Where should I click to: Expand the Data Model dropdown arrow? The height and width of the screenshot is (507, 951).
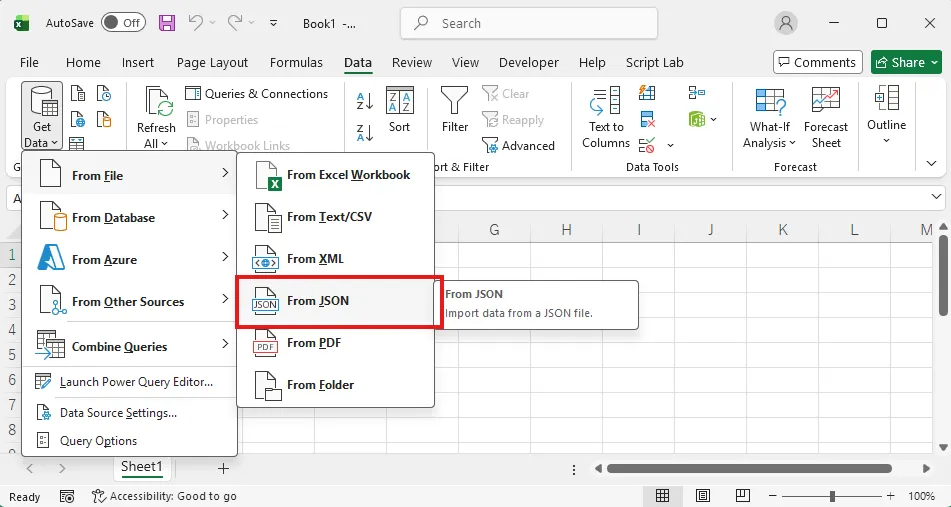[713, 119]
